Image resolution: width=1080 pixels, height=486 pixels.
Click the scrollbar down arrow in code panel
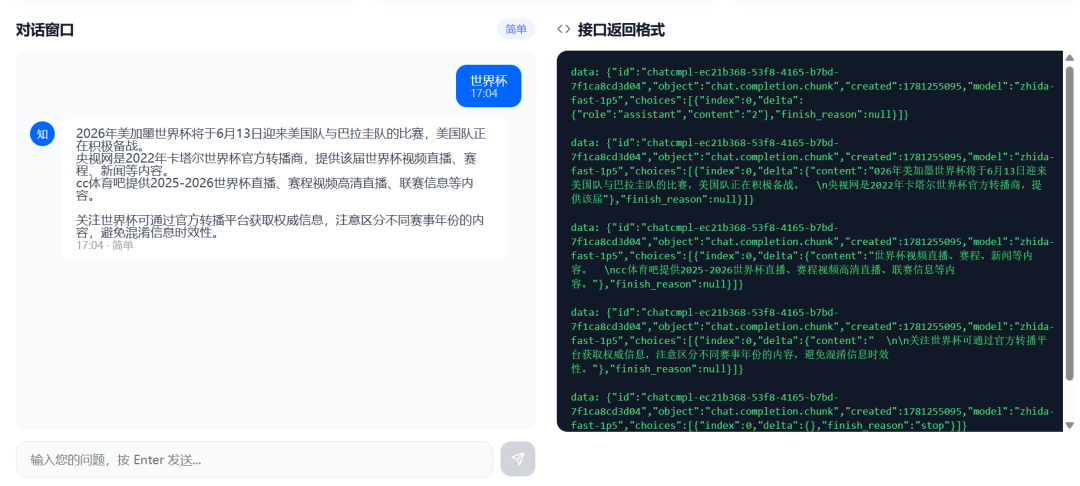click(x=1069, y=425)
